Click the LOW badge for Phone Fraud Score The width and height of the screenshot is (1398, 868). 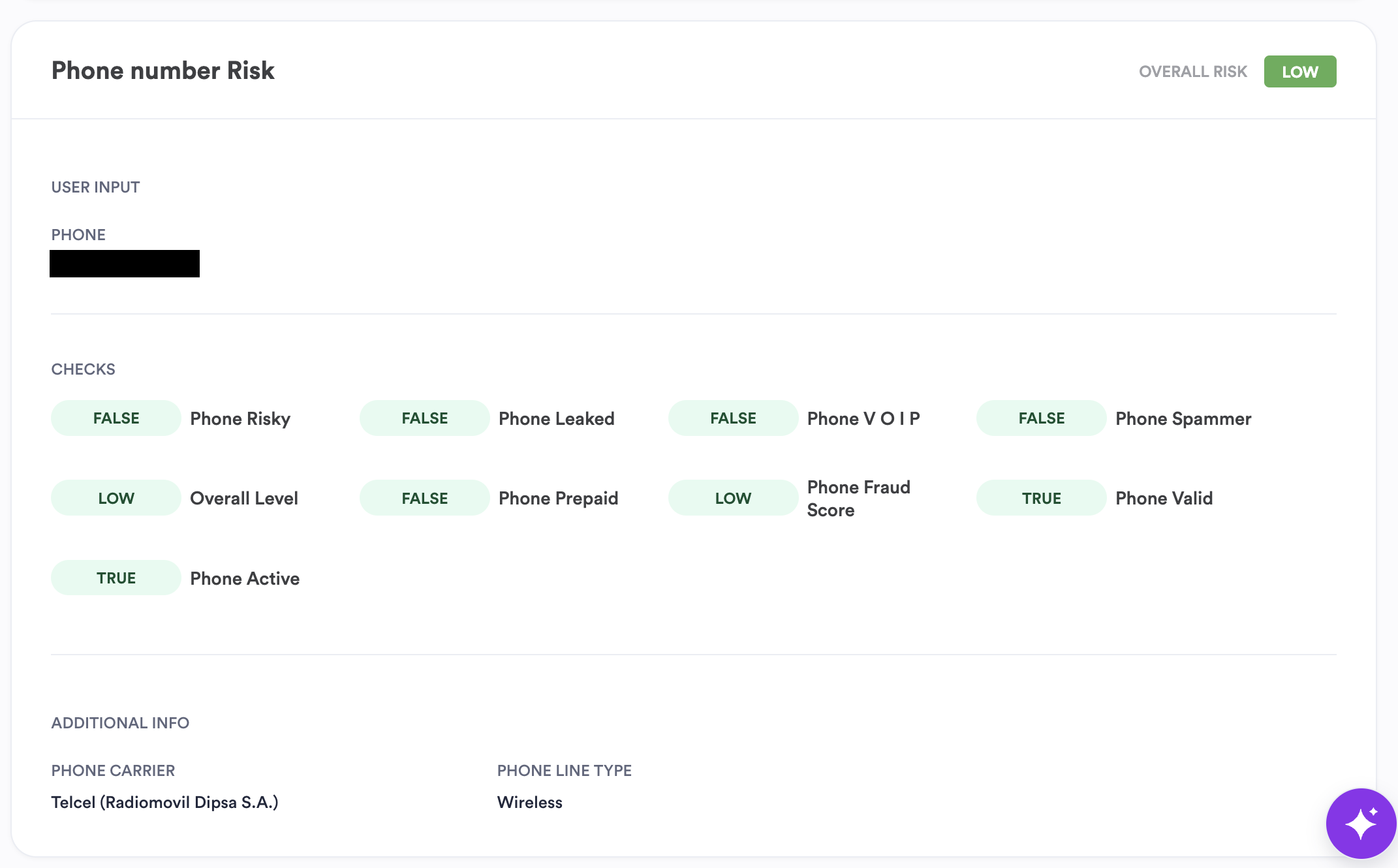coord(733,498)
